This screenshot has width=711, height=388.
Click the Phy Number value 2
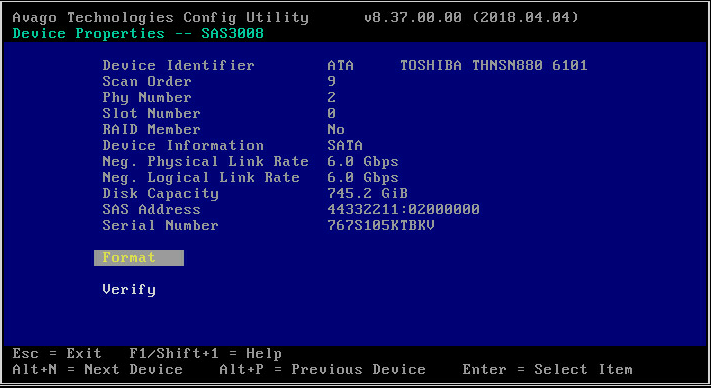pos(331,97)
